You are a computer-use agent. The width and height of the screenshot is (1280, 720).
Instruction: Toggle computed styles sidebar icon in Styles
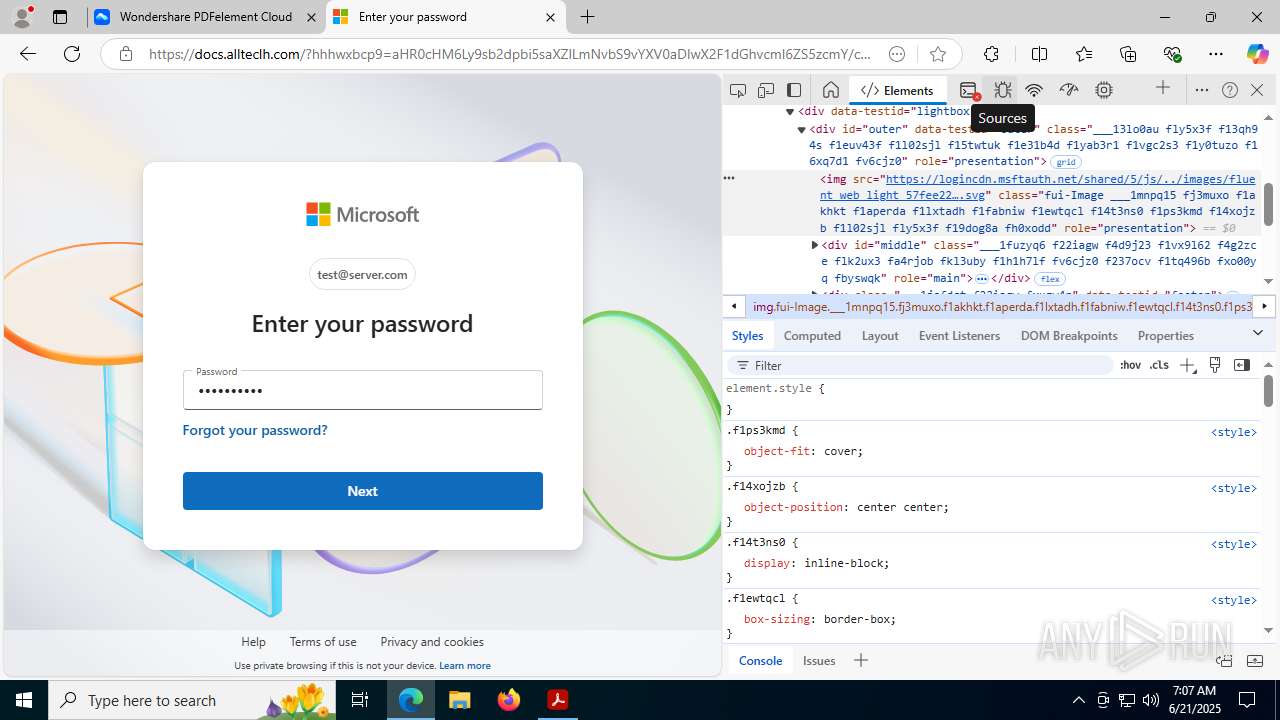(1242, 365)
